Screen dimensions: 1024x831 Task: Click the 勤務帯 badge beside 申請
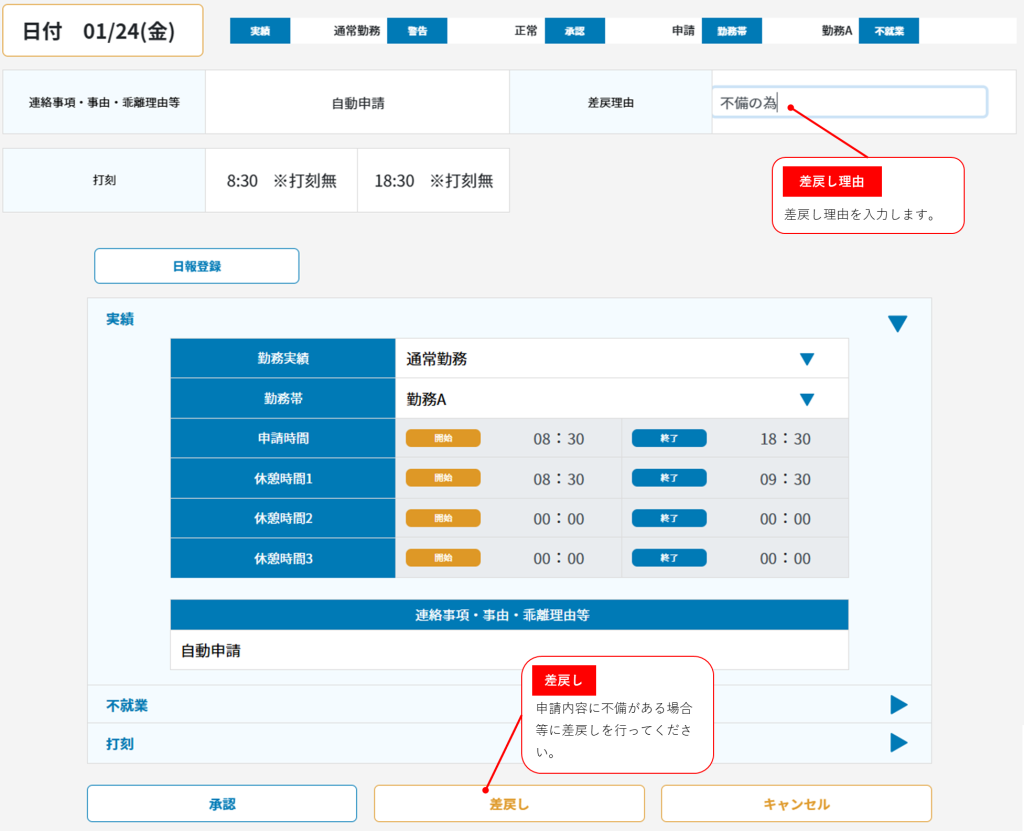(731, 31)
